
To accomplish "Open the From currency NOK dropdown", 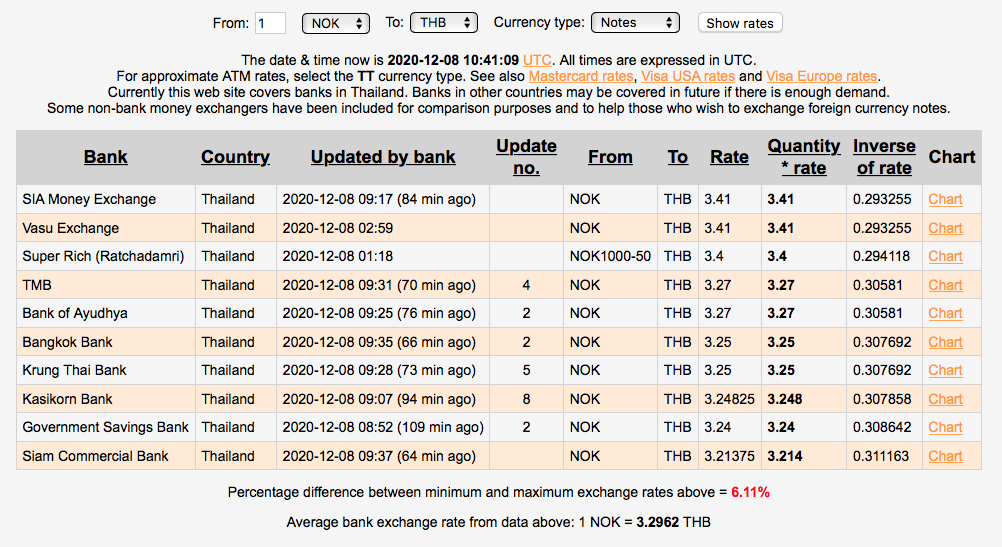I will pos(335,22).
